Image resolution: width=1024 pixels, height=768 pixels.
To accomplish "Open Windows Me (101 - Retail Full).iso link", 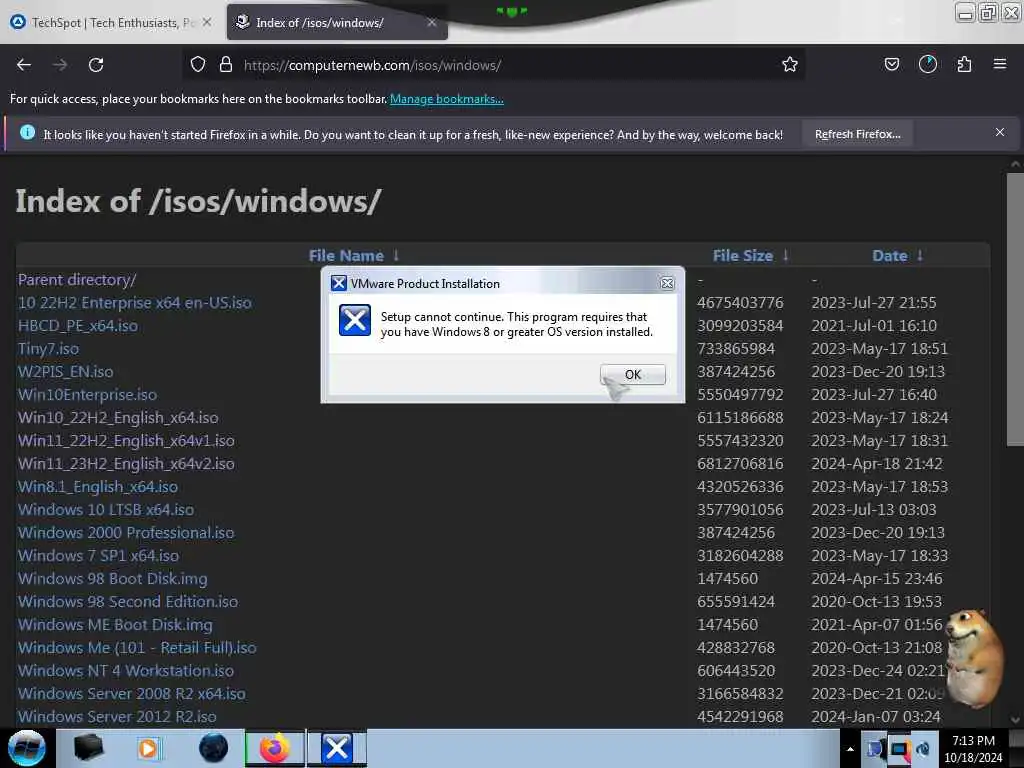I will (137, 647).
